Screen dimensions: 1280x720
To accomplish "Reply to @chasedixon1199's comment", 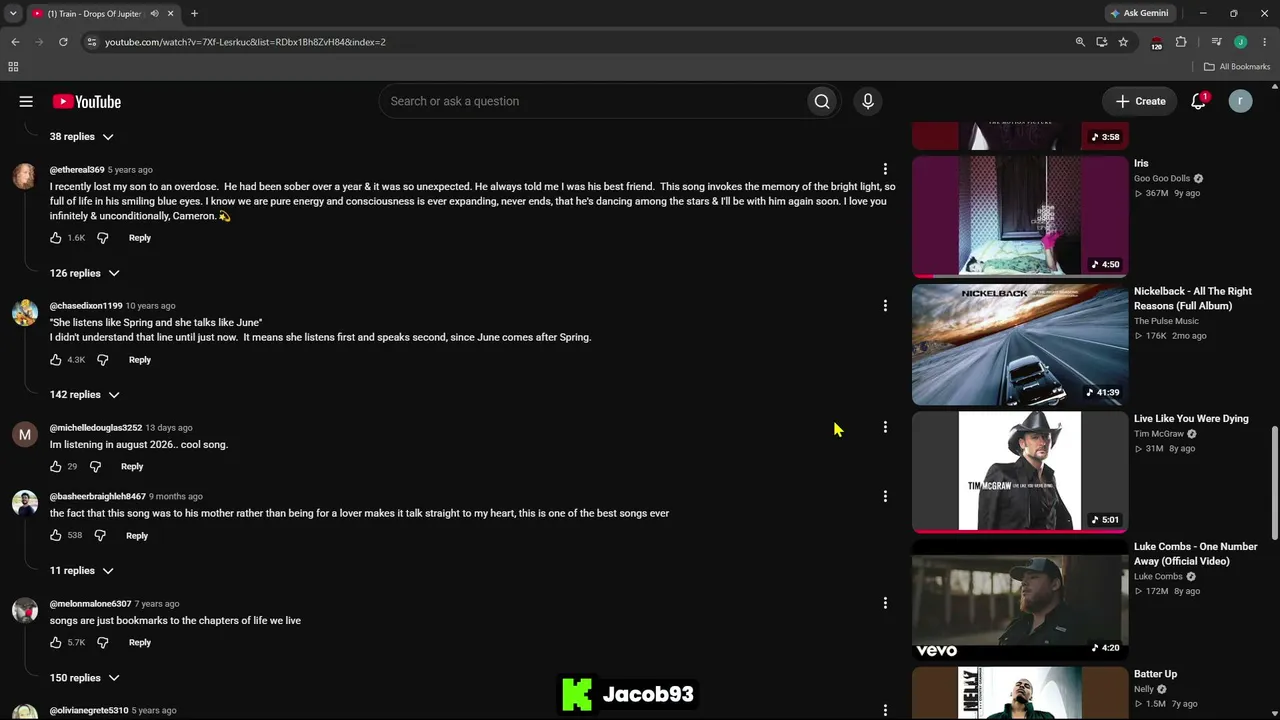I will (x=140, y=360).
